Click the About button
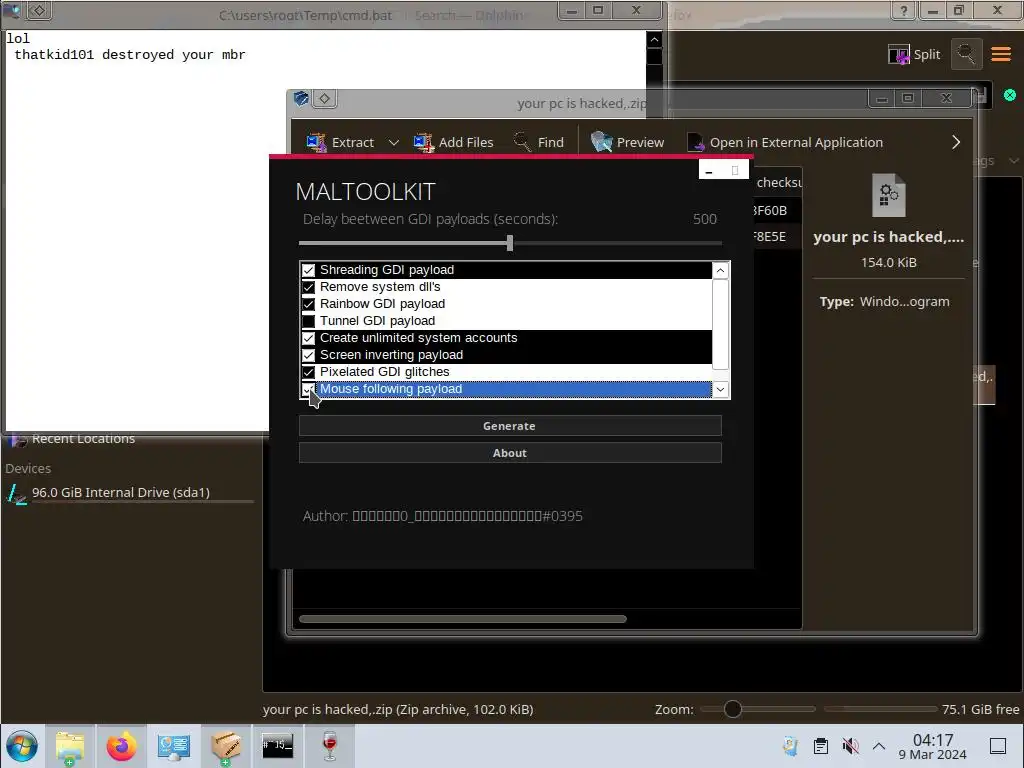This screenshot has height=768, width=1024. click(510, 453)
